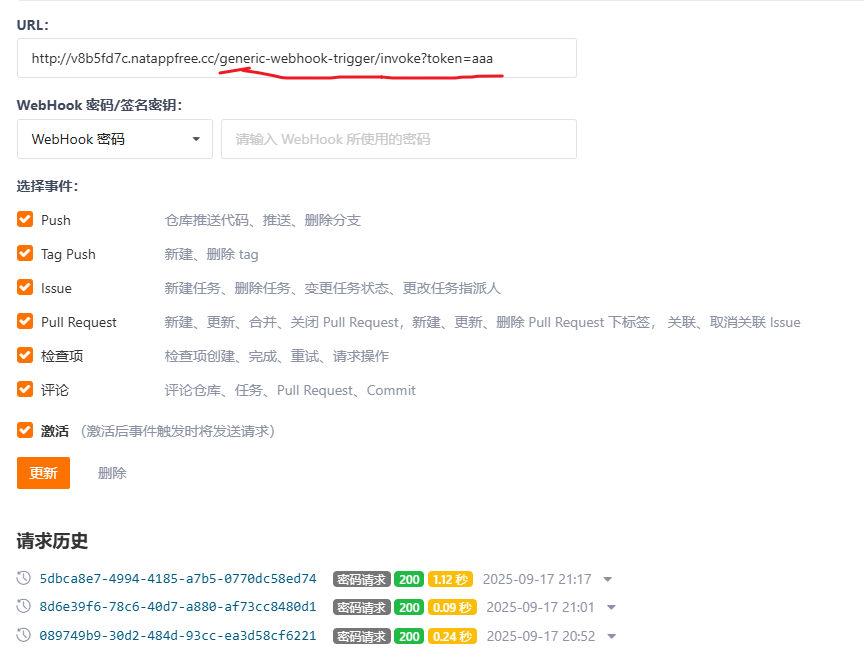Click the 200 status badge of 20:52 request
Image resolution: width=864 pixels, height=653 pixels.
coord(409,636)
